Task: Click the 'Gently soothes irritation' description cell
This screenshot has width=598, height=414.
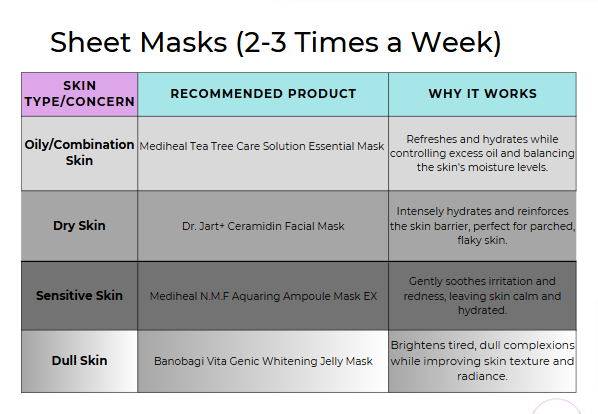Action: point(482,296)
